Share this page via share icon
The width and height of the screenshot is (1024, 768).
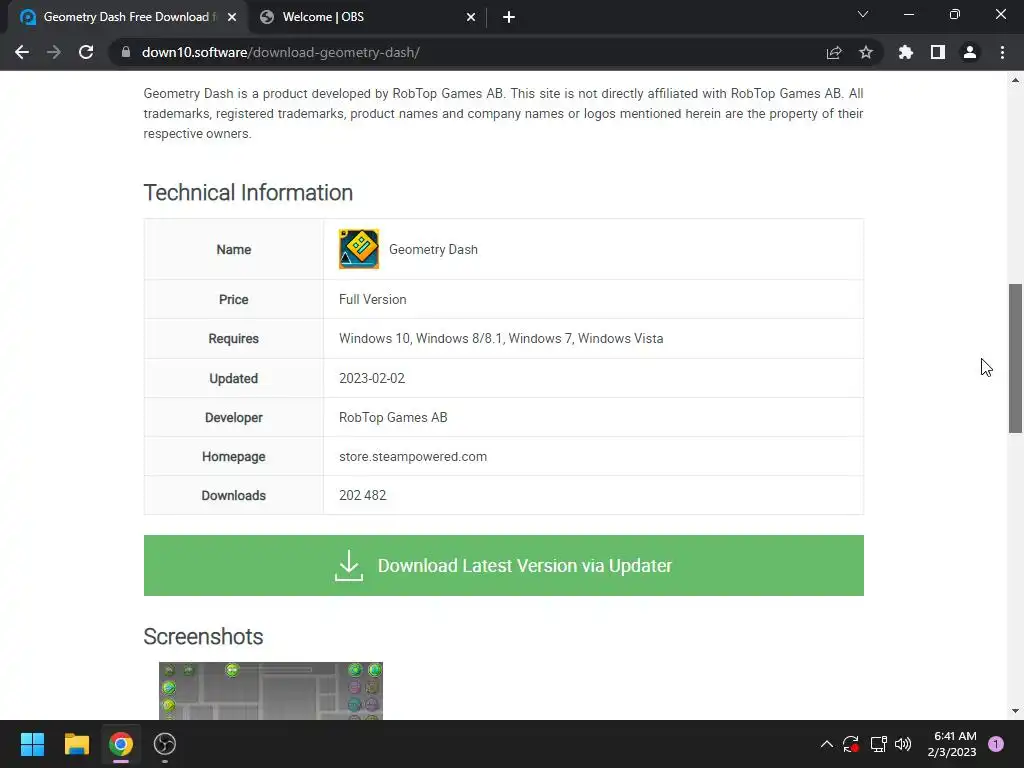[834, 52]
